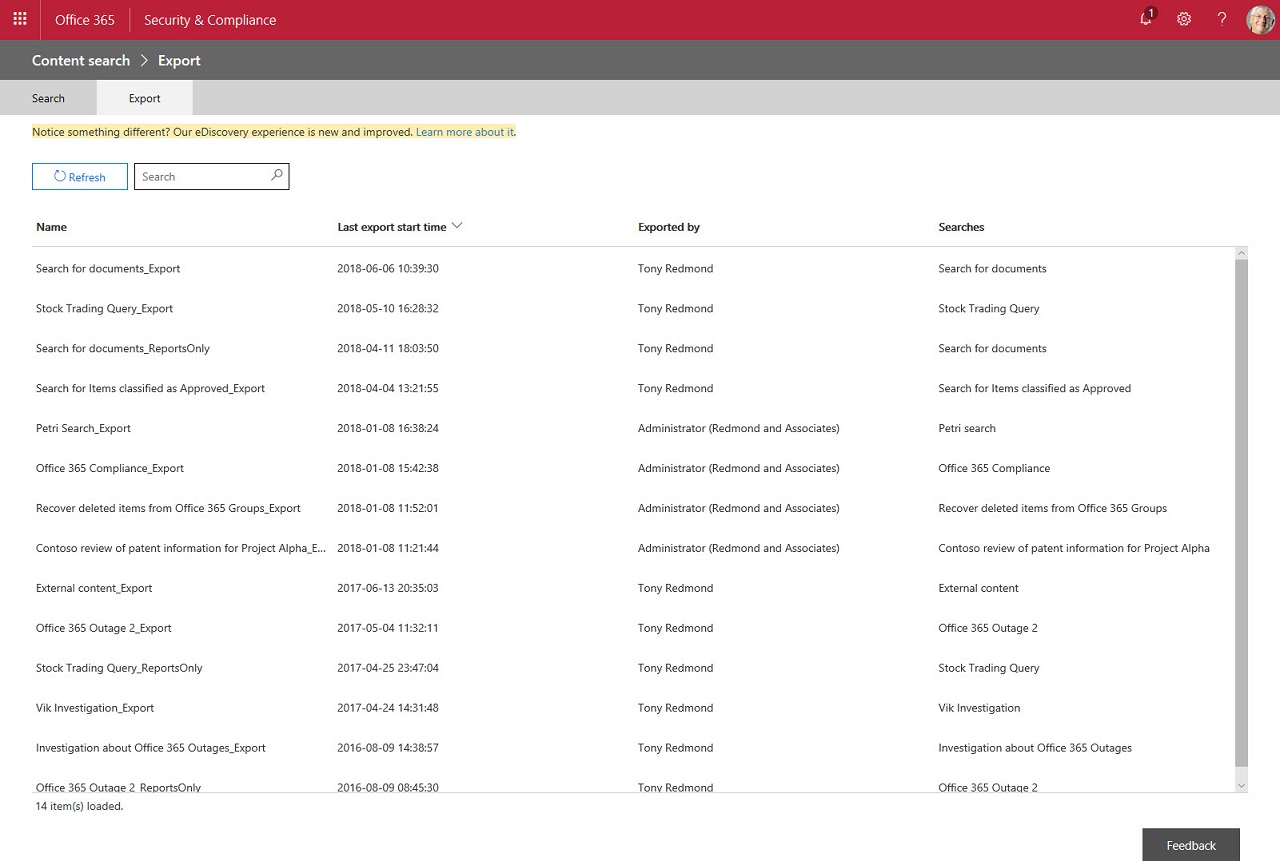
Task: Sort by the Name column header
Action: pos(51,227)
